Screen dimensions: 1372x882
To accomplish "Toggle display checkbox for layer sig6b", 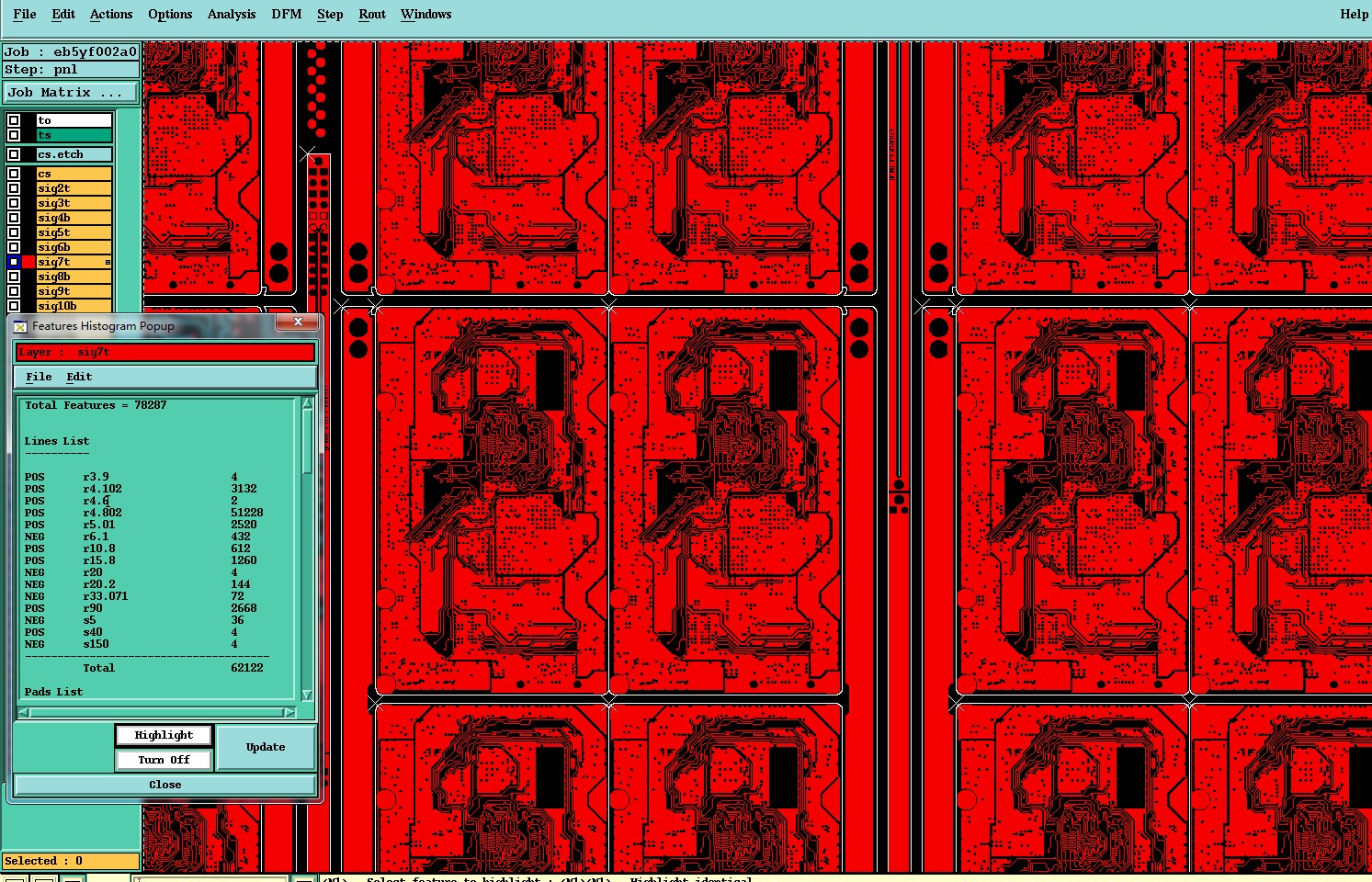I will (x=14, y=247).
